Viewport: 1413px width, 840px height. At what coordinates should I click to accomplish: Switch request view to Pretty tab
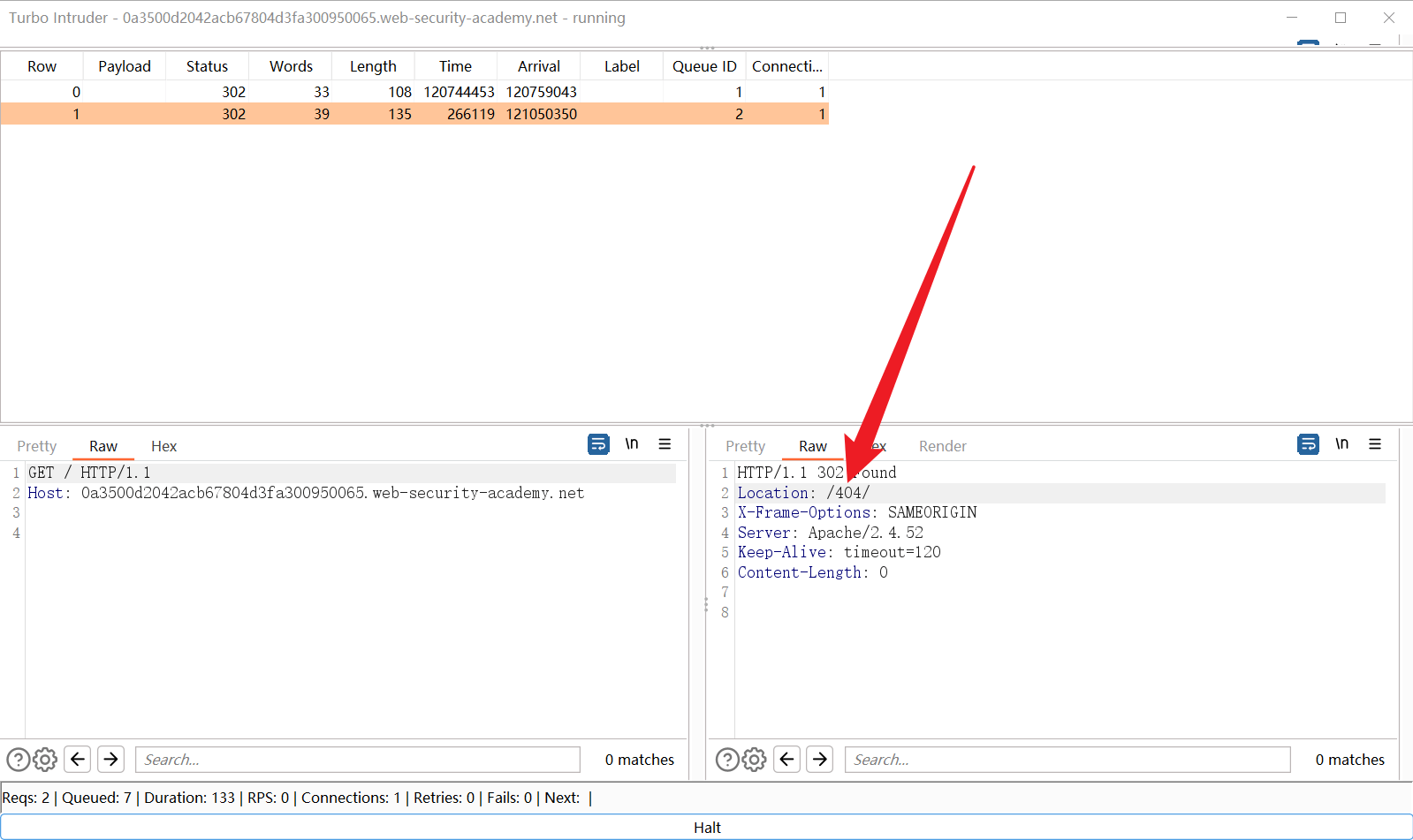click(x=36, y=447)
